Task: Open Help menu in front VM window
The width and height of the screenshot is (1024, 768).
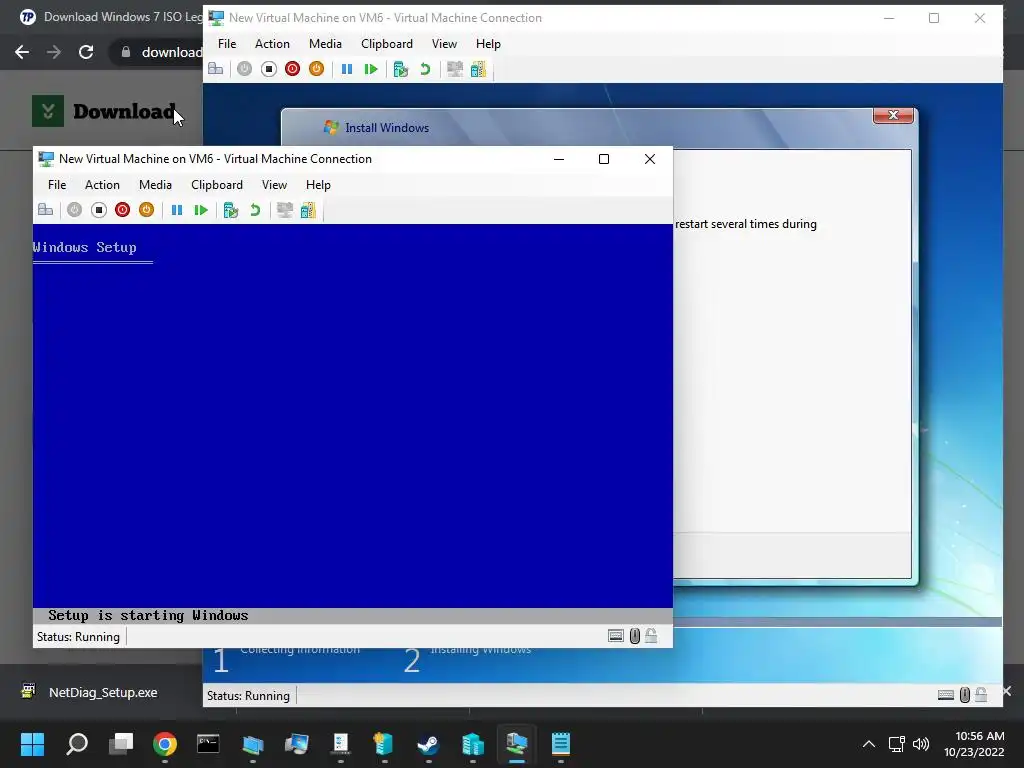Action: coord(318,185)
